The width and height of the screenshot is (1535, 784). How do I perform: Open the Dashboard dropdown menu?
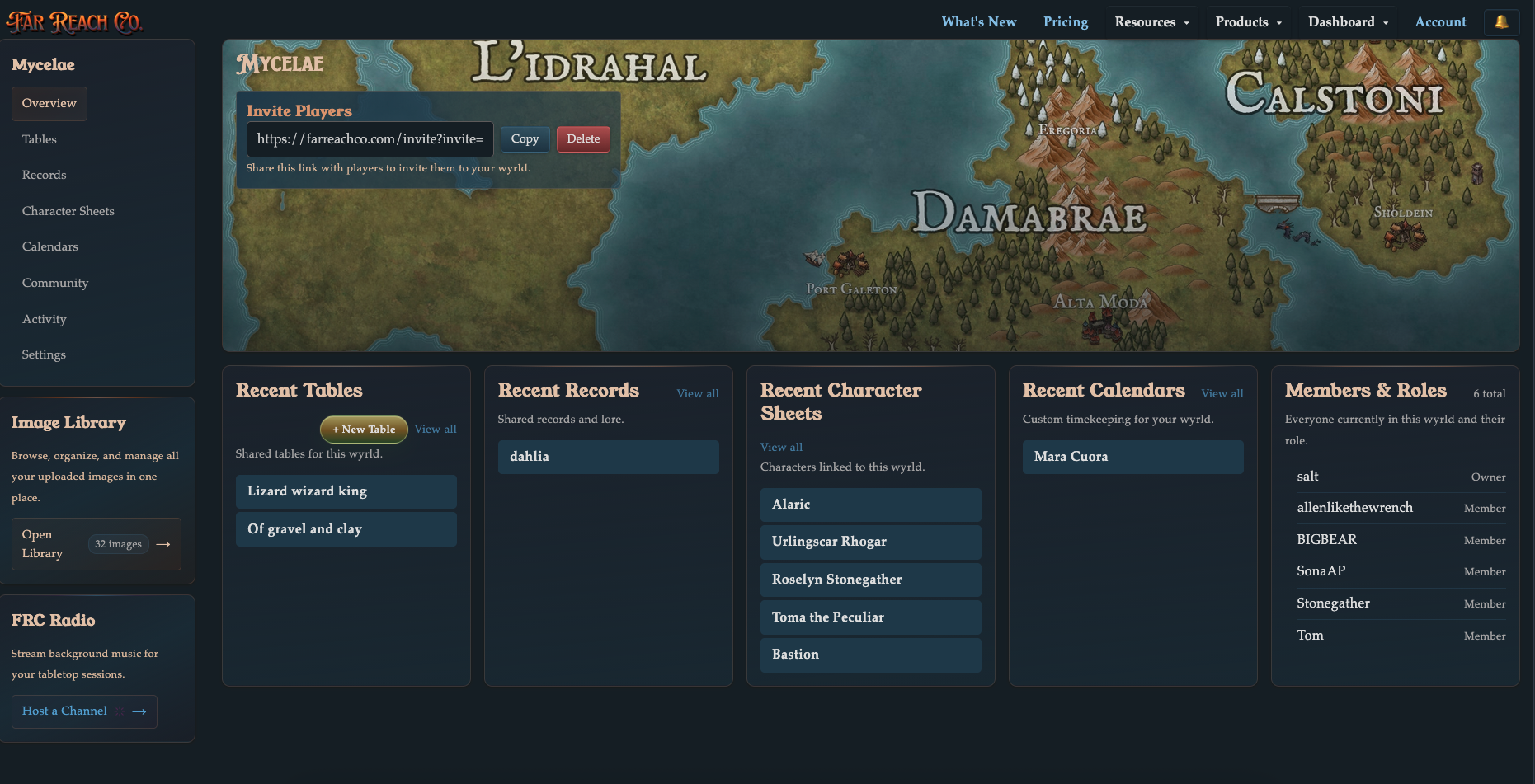pos(1347,22)
